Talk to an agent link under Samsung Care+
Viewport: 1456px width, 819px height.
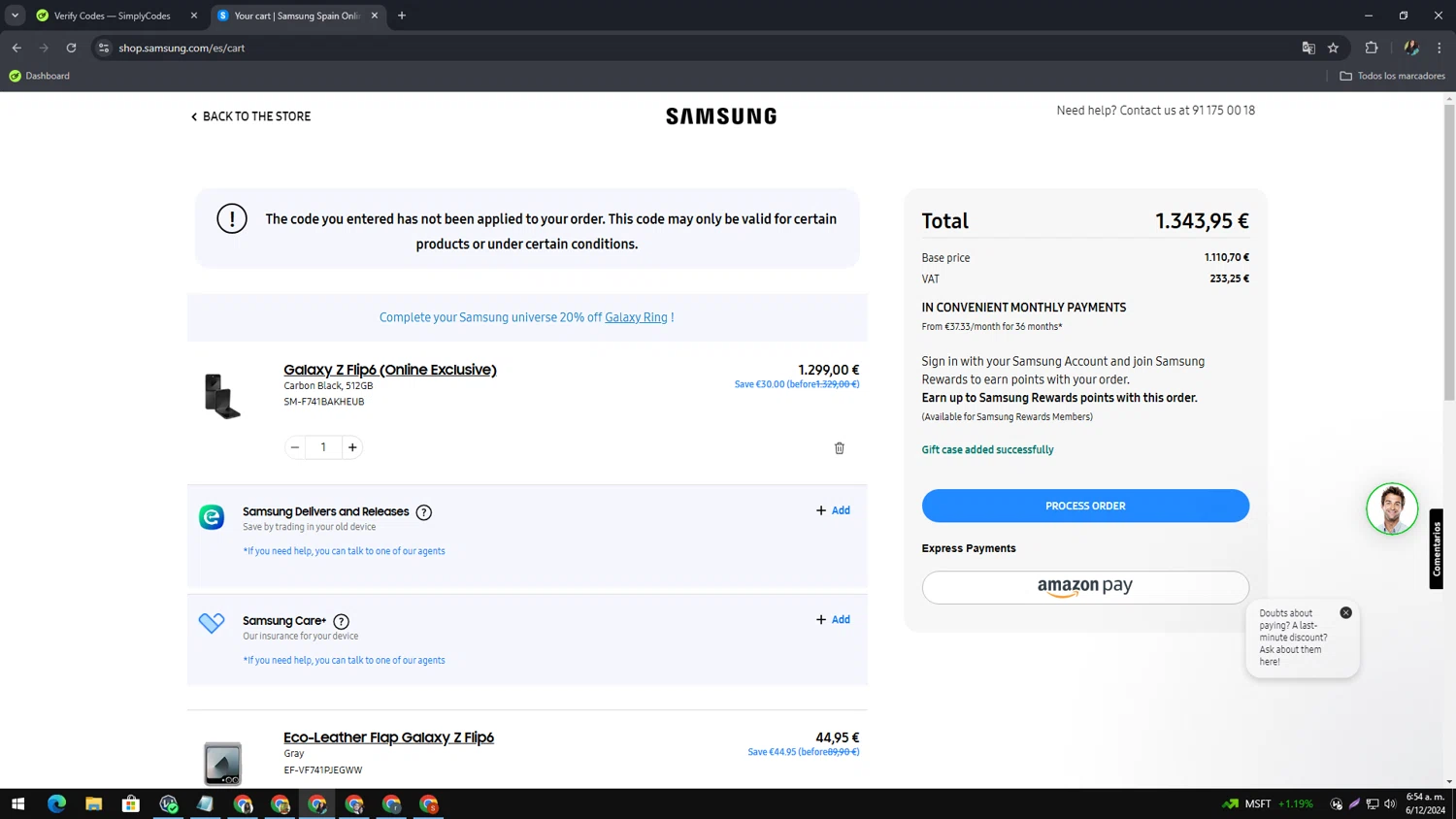[x=344, y=661]
